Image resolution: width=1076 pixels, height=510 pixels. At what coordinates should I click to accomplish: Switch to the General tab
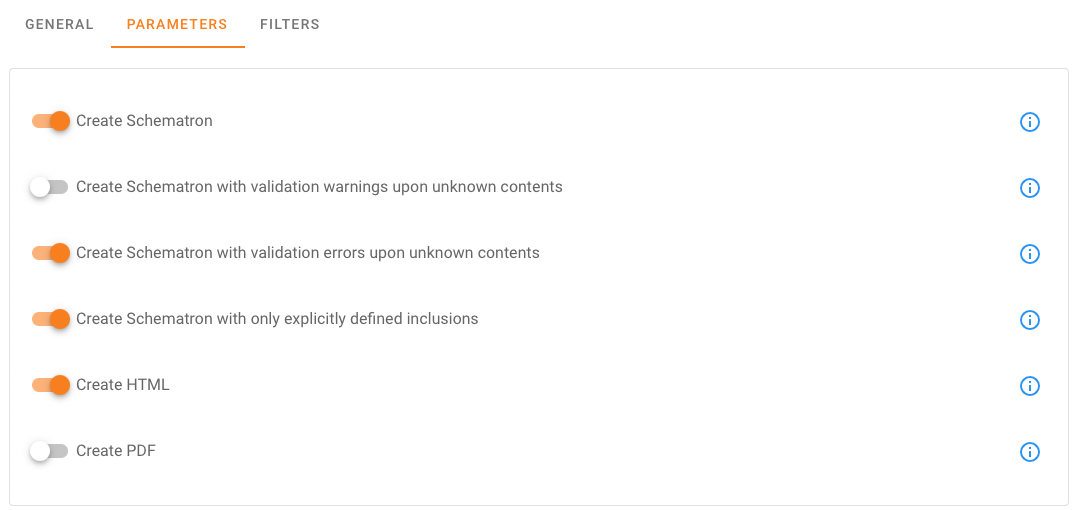[59, 24]
